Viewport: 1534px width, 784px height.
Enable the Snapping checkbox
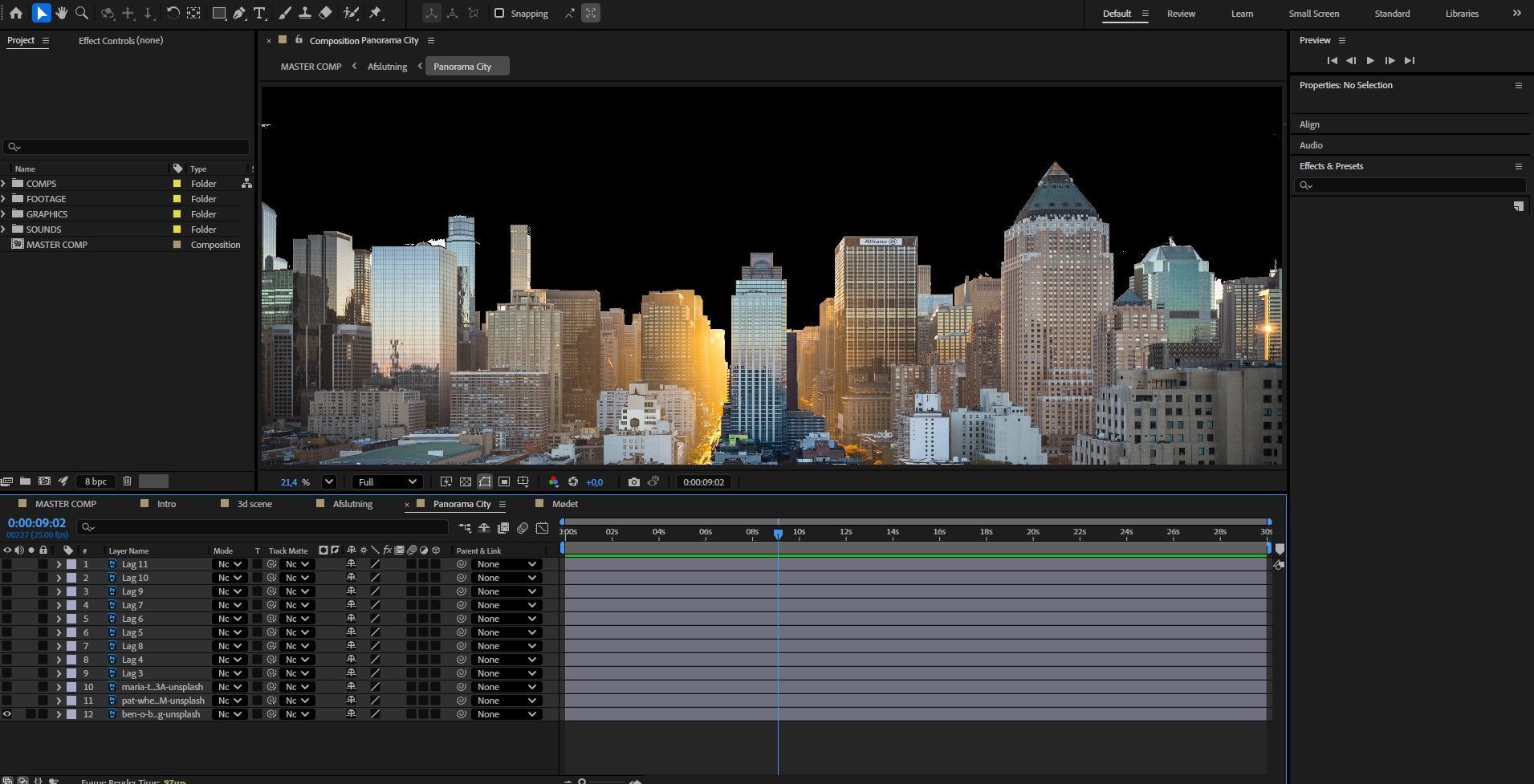[498, 14]
